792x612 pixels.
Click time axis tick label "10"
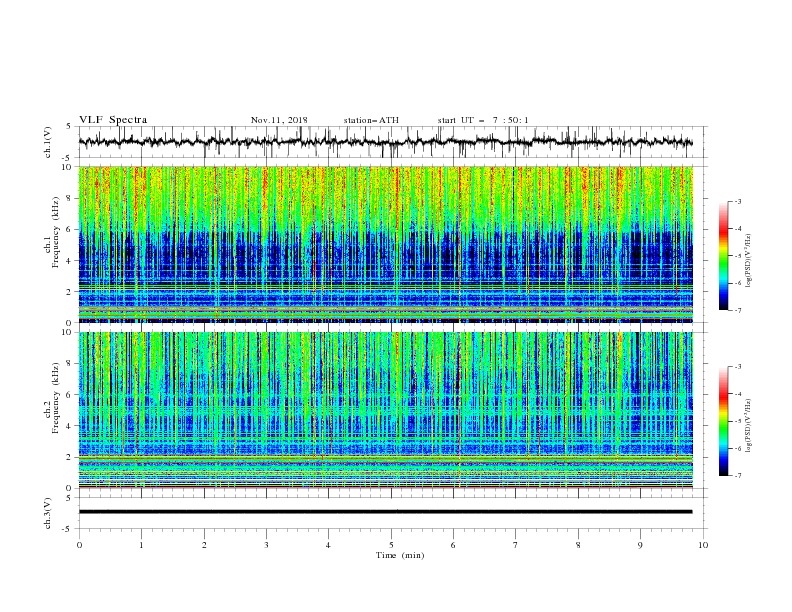click(703, 545)
